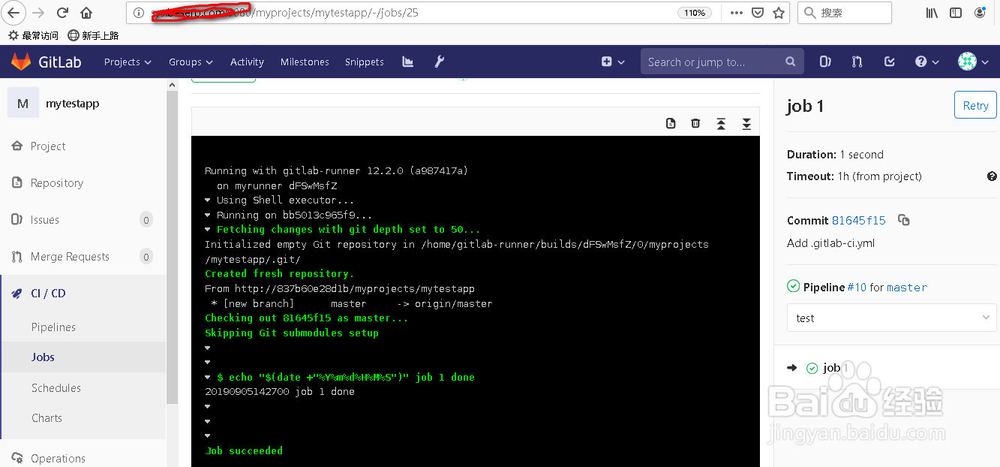This screenshot has height=467, width=1000.
Task: Click the passed pipeline status icon
Action: [x=793, y=287]
